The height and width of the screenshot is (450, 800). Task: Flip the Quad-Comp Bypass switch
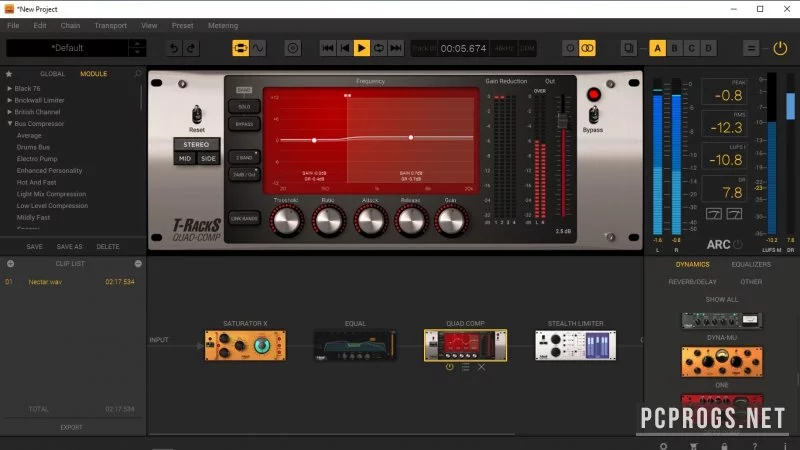593,115
